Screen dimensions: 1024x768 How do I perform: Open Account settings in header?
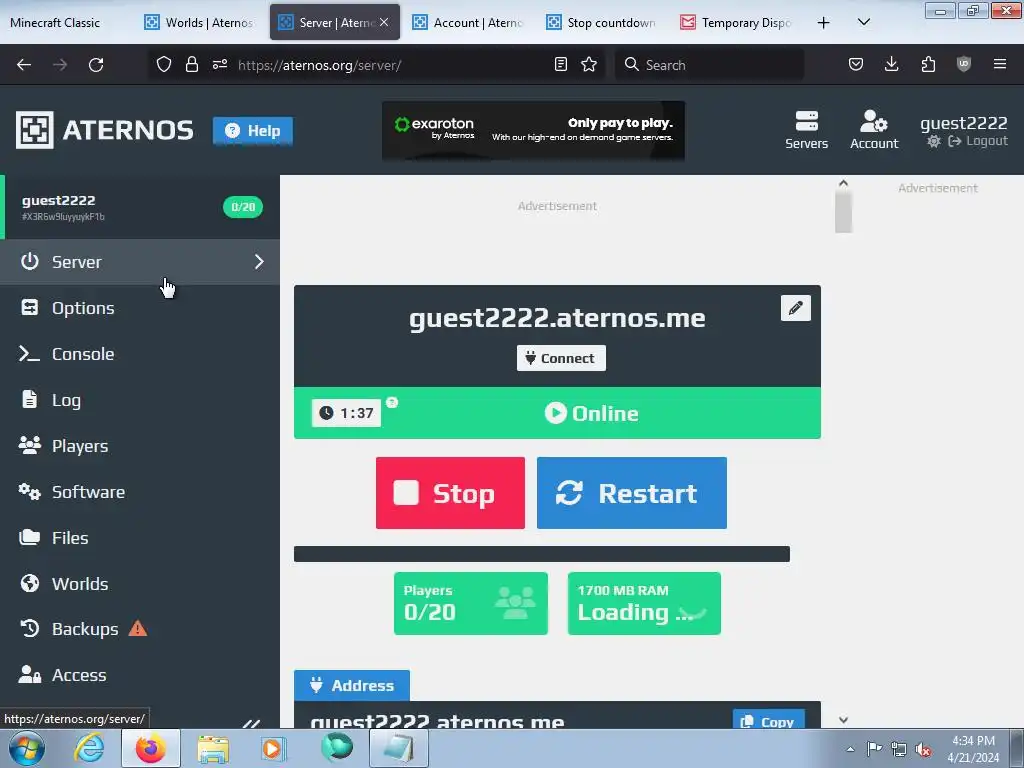874,130
